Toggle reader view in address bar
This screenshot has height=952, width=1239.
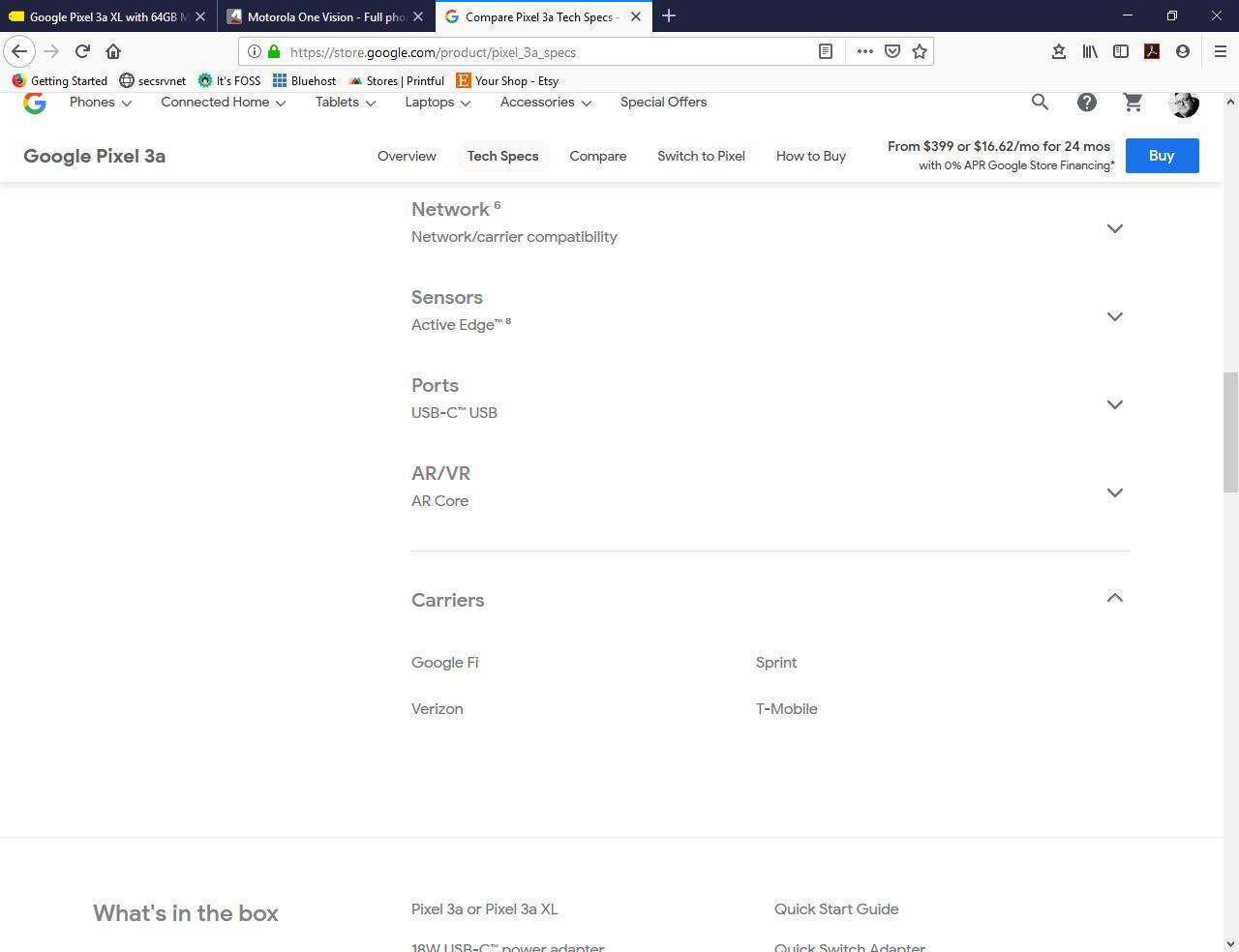[x=826, y=52]
